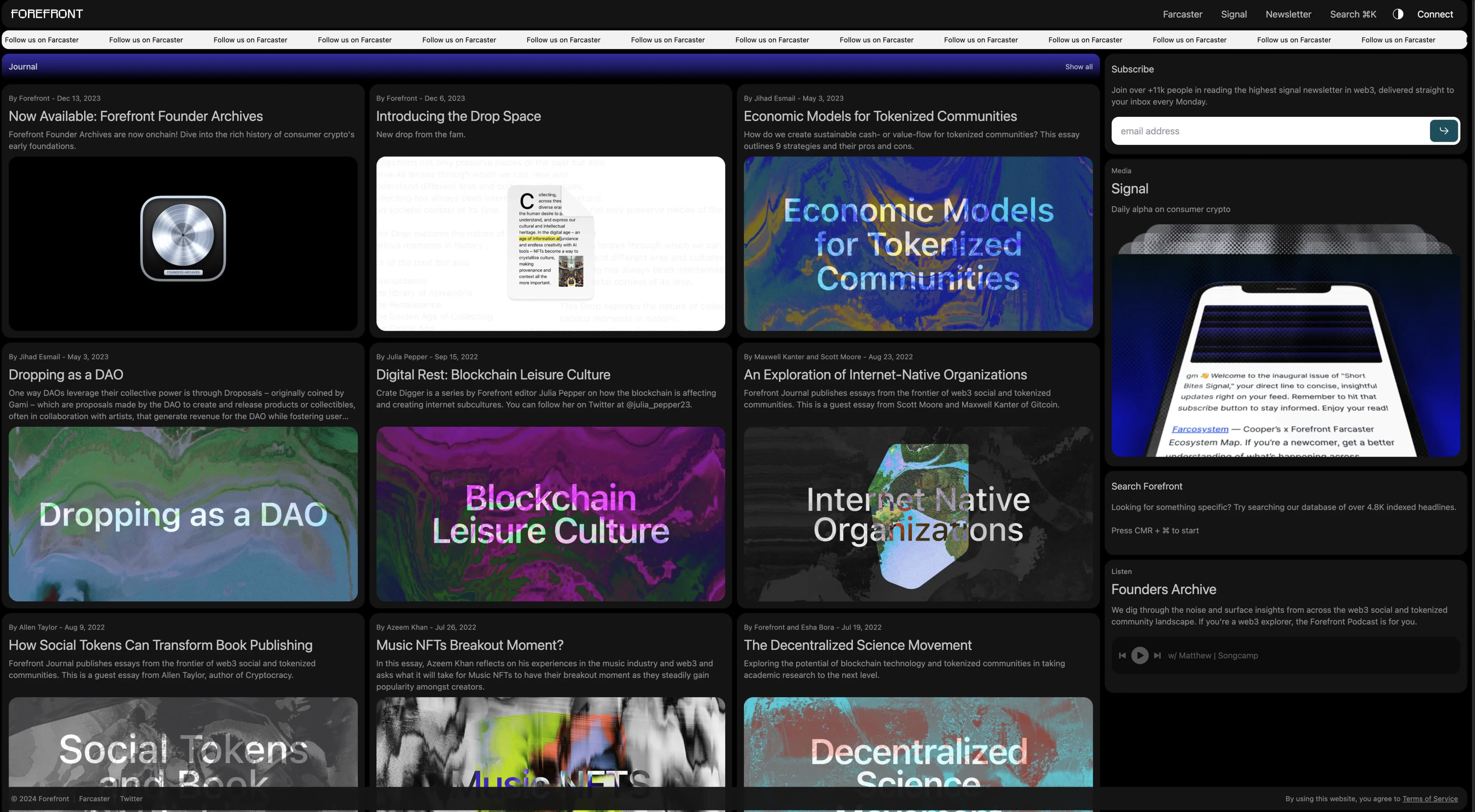Open Terms of Service link

point(1430,798)
